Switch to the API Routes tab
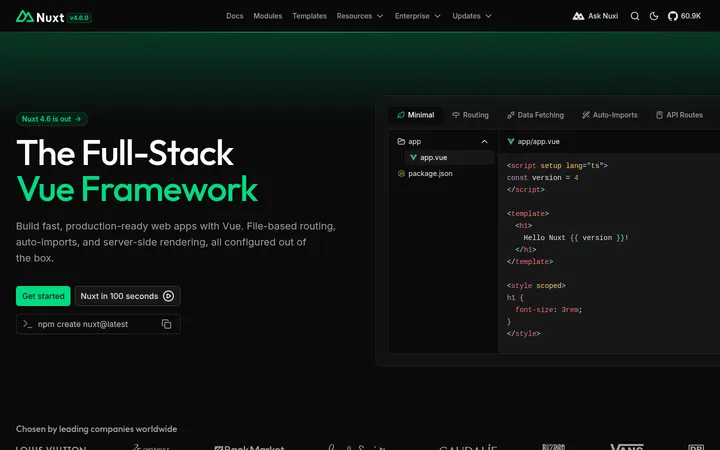 (x=679, y=115)
